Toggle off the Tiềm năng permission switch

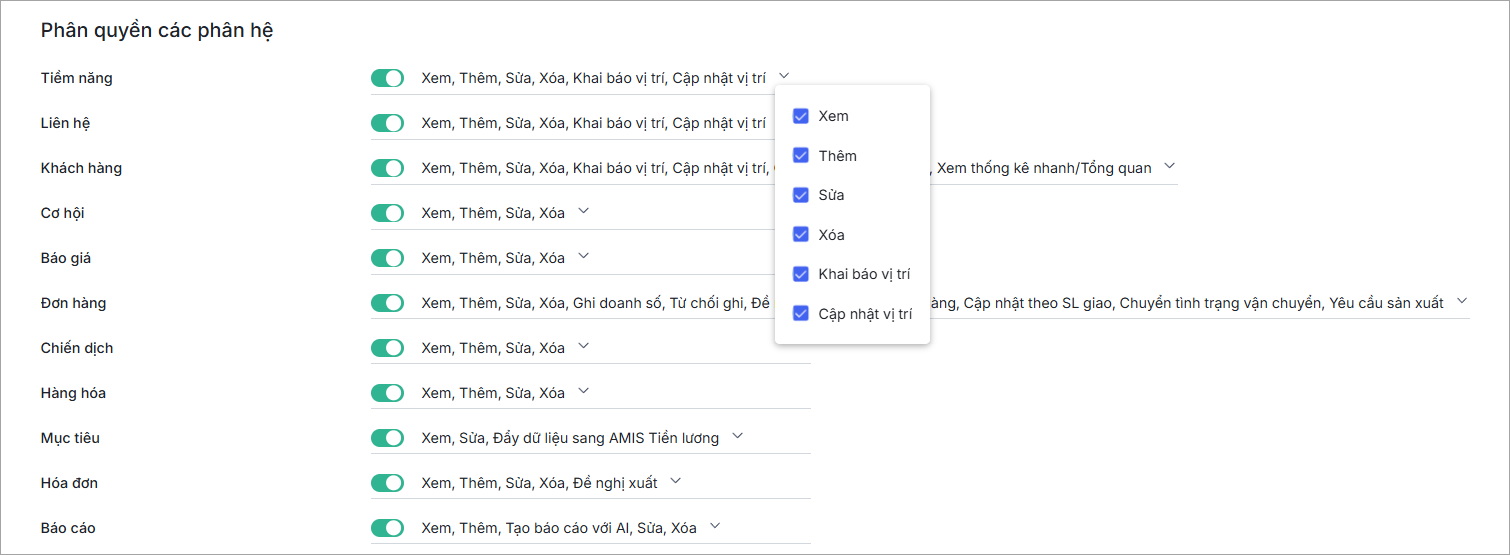387,78
